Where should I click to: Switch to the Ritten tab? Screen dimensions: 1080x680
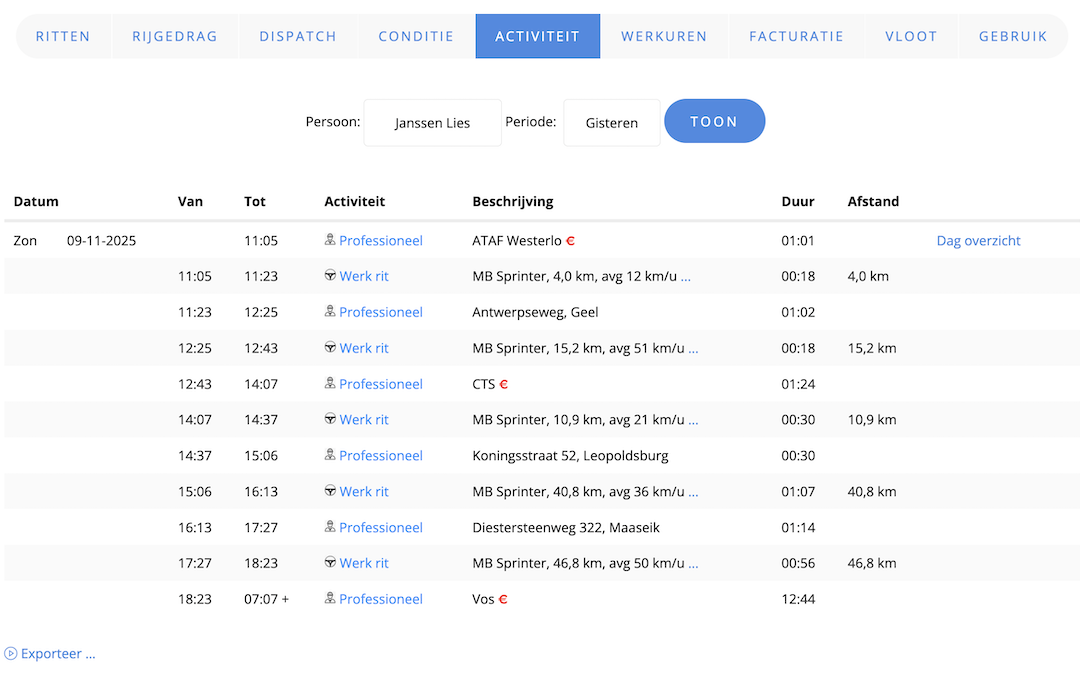tap(63, 36)
